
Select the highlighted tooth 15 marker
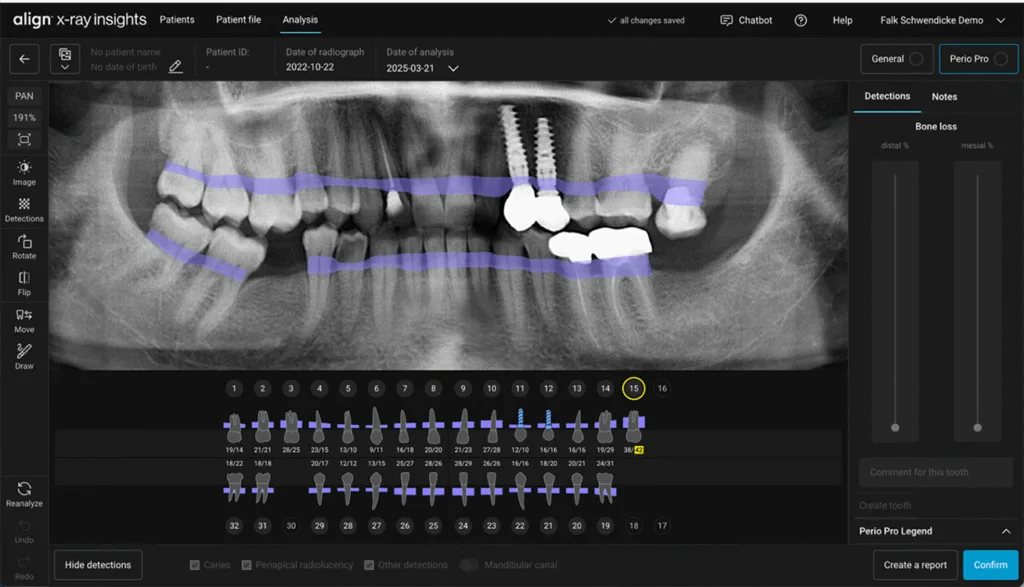point(633,388)
